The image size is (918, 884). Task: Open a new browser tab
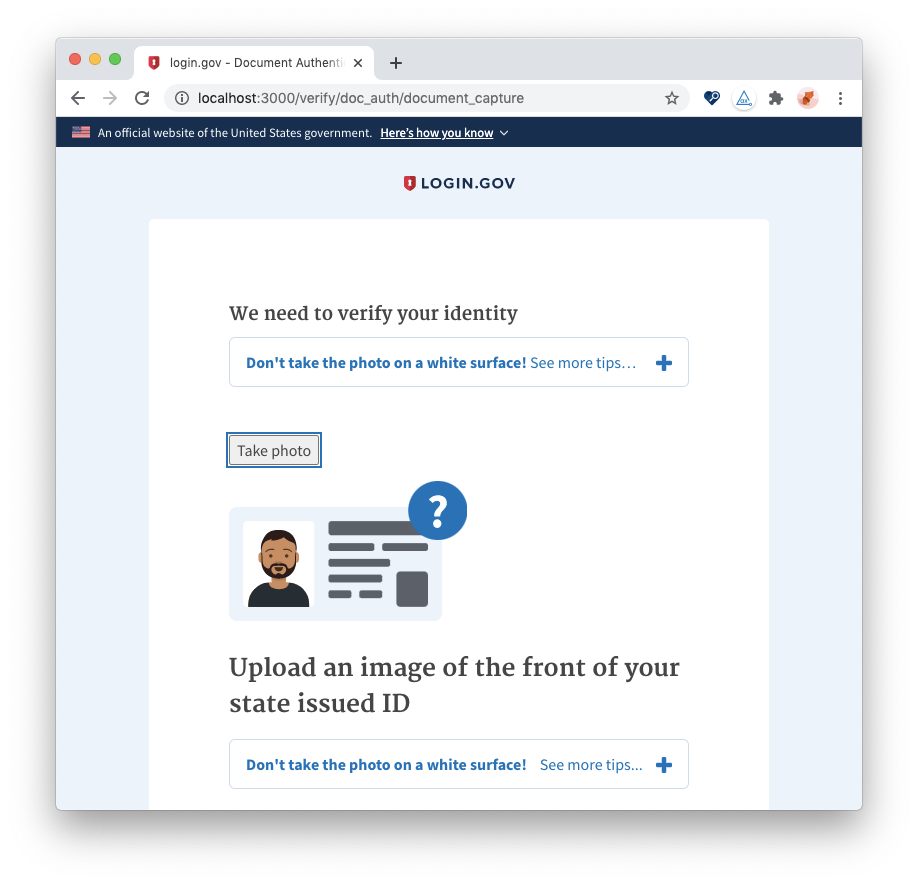click(396, 63)
